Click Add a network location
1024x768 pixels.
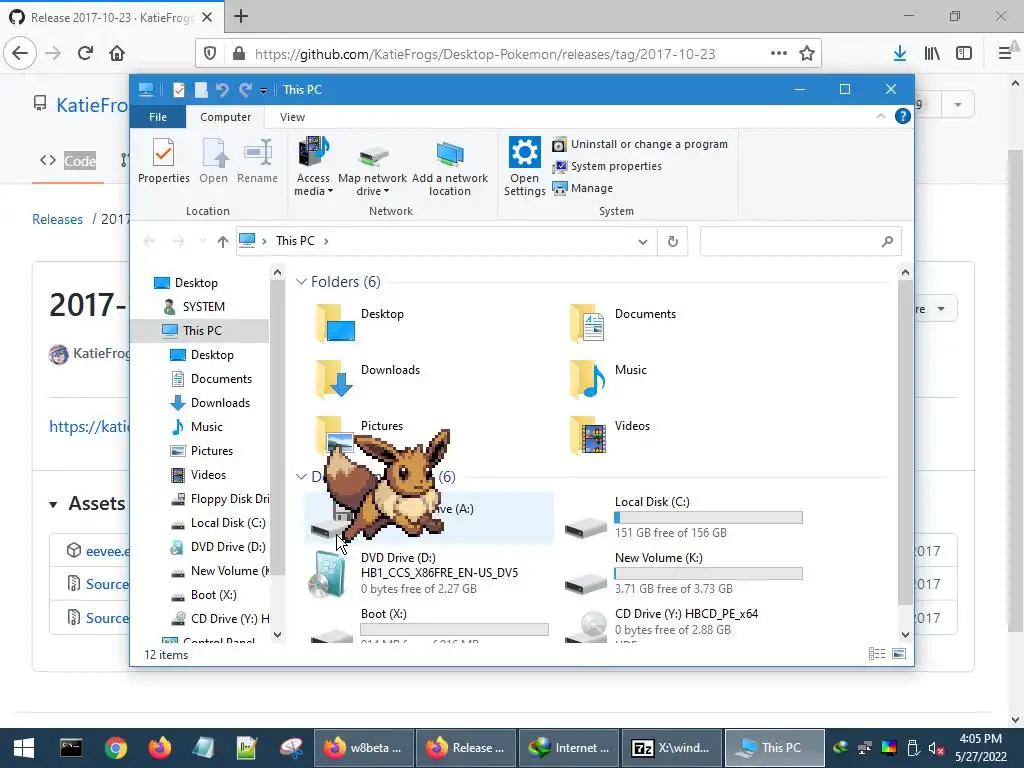449,167
